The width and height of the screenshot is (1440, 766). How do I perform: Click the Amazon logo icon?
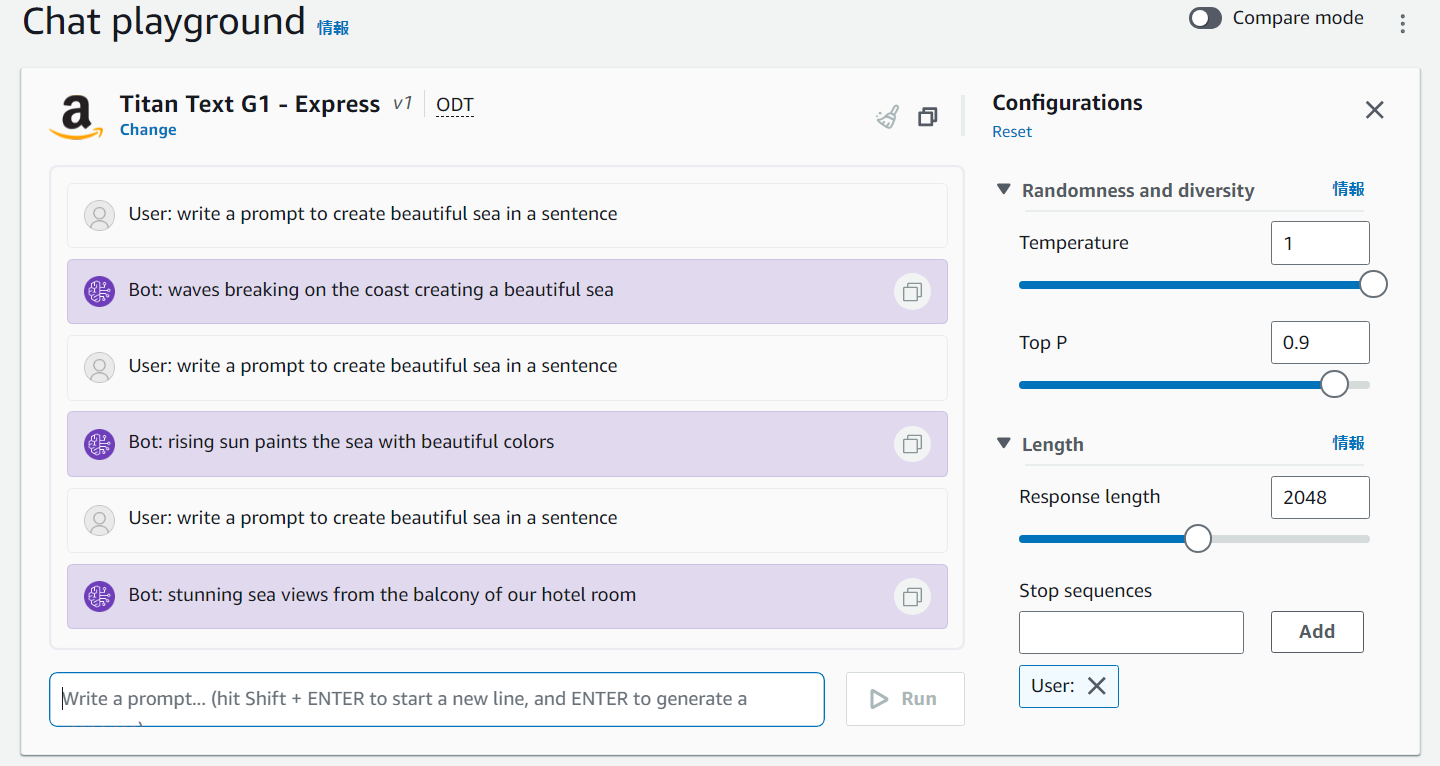[76, 117]
